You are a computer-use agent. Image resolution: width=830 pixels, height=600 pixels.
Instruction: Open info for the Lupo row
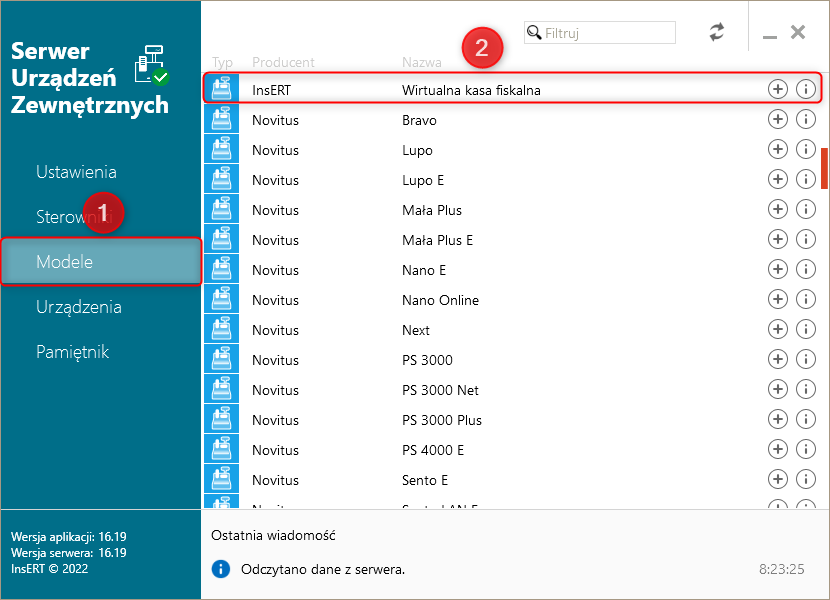(806, 149)
